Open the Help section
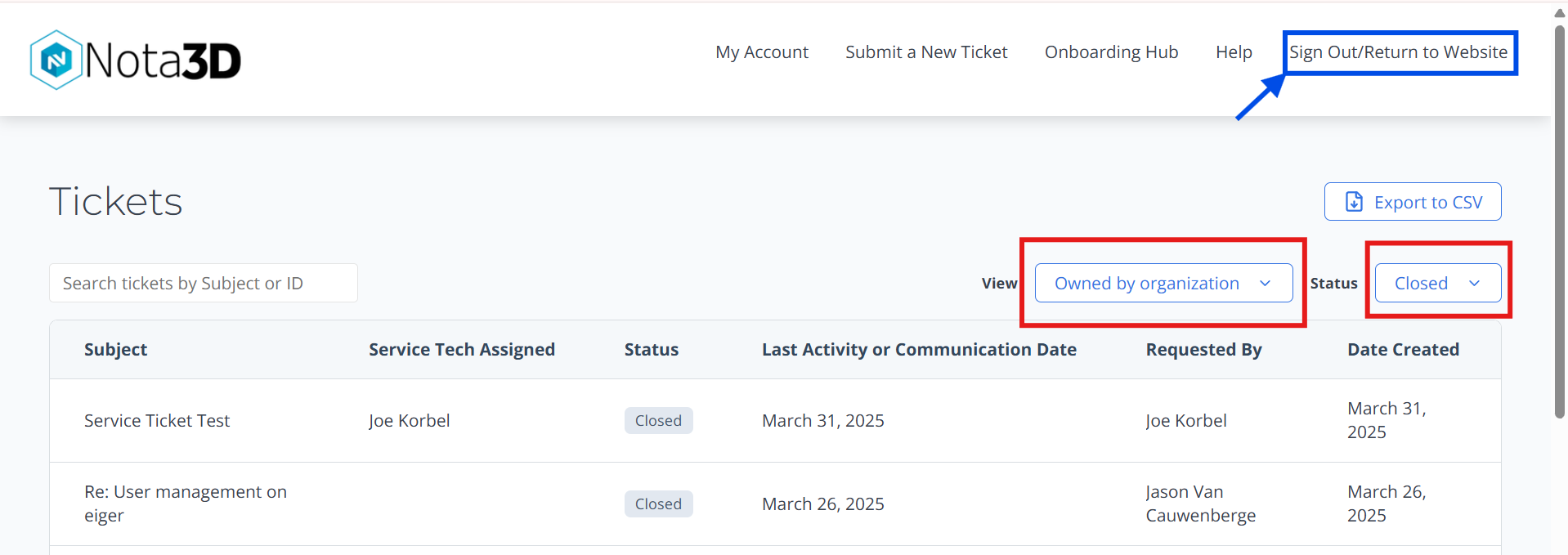Viewport: 1568px width, 555px height. 1234,51
